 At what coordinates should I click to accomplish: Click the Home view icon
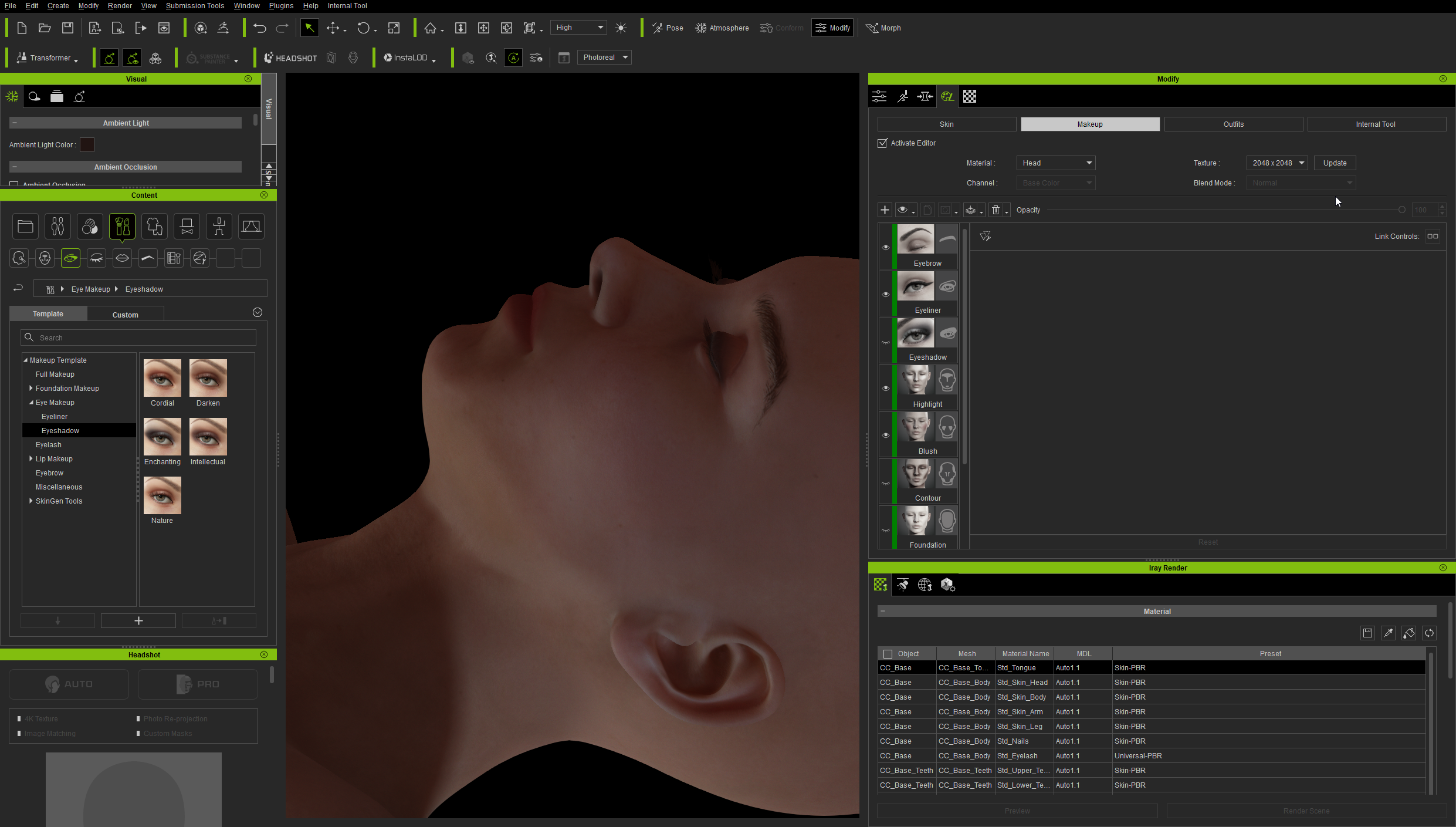[x=431, y=28]
